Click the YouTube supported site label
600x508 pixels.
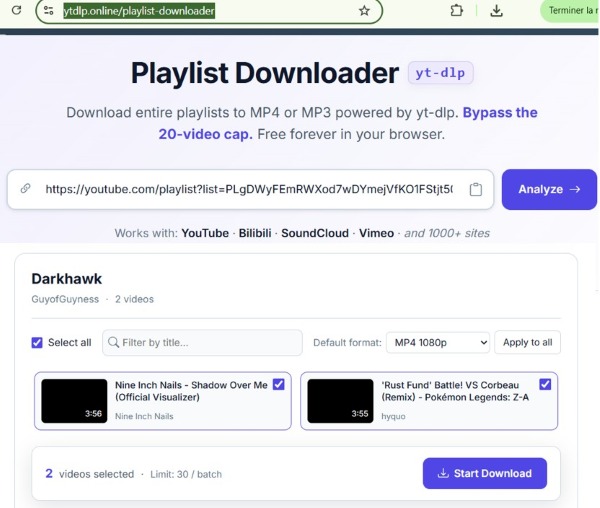click(x=205, y=233)
